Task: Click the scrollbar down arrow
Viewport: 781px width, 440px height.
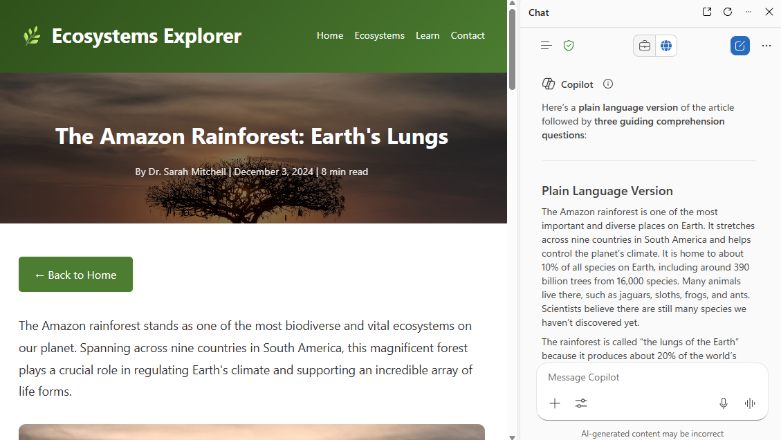Action: (512, 437)
